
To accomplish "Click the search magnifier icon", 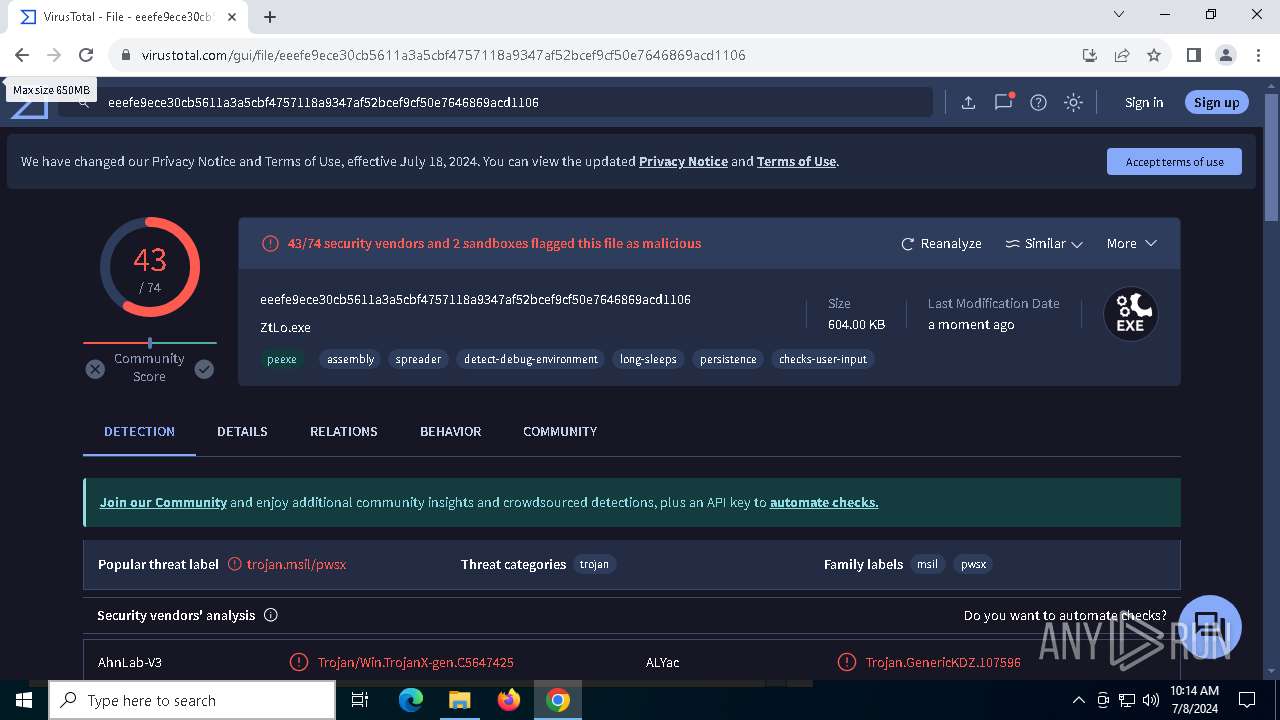I will 84,102.
